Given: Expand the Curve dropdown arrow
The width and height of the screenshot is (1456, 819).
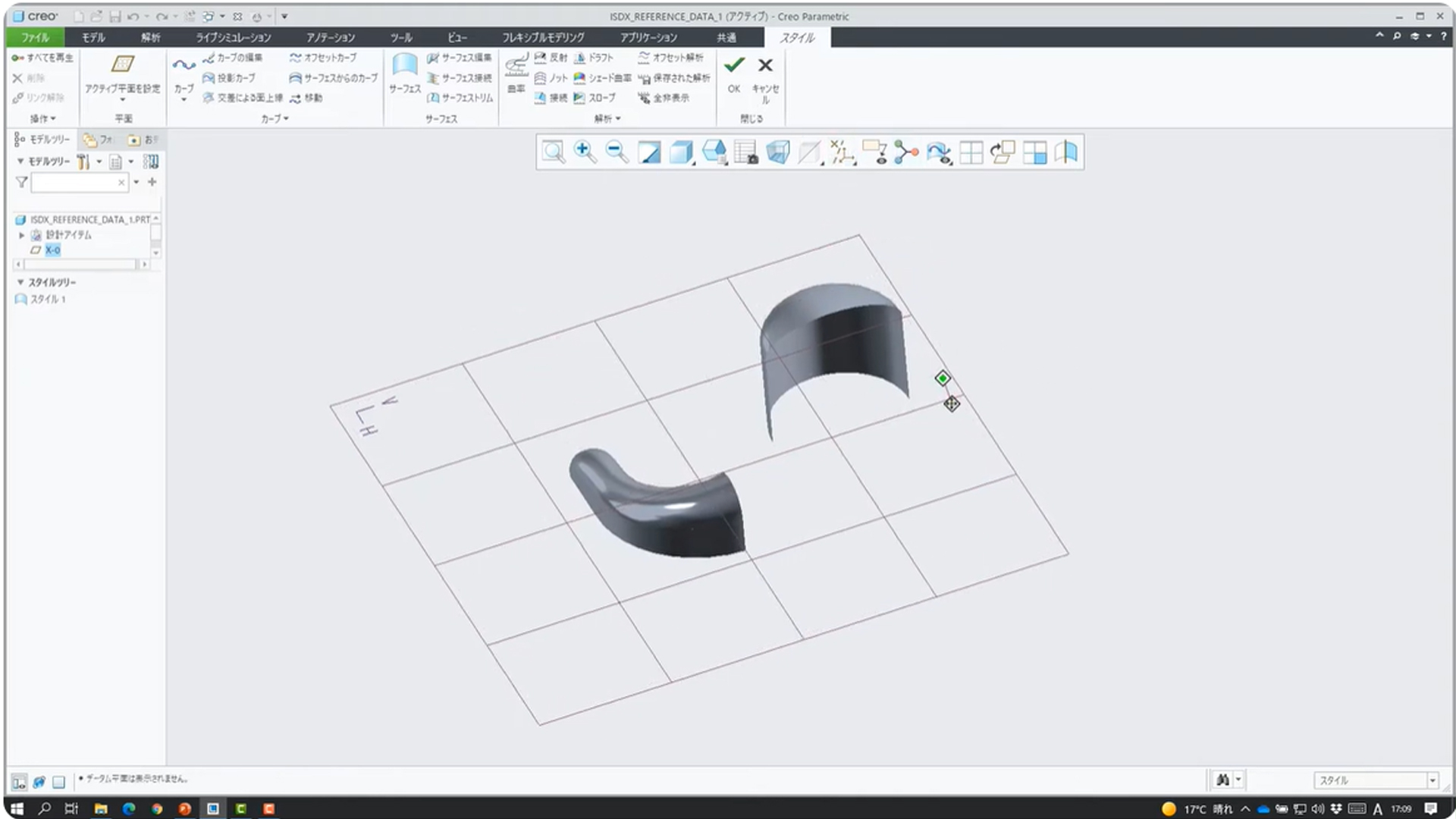Looking at the screenshot, I should pyautogui.click(x=184, y=99).
